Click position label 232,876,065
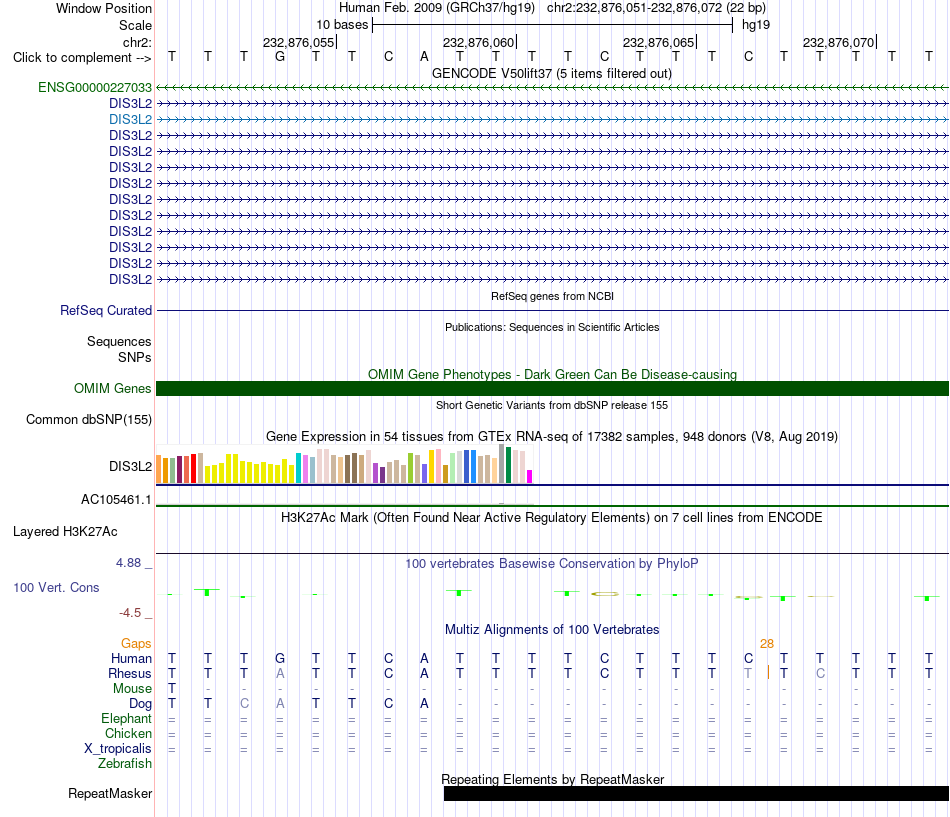Image resolution: width=950 pixels, height=817 pixels. pyautogui.click(x=659, y=42)
